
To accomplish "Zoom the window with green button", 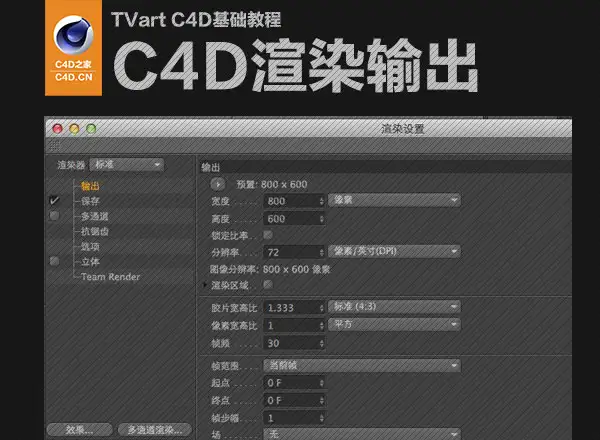I will (91, 129).
